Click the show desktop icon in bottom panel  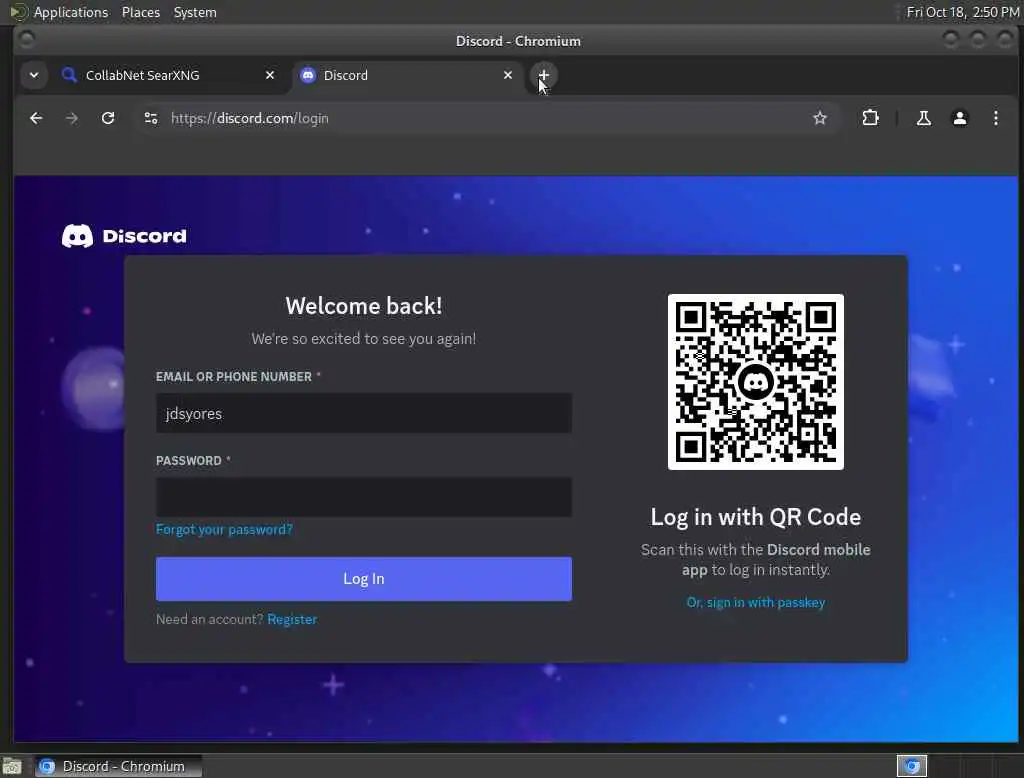[12, 766]
